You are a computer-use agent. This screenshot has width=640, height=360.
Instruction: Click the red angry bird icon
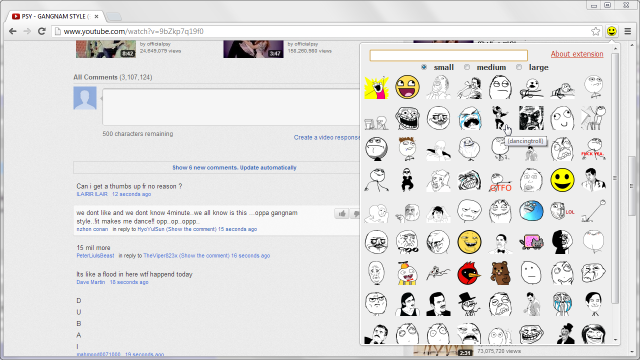tap(469, 273)
